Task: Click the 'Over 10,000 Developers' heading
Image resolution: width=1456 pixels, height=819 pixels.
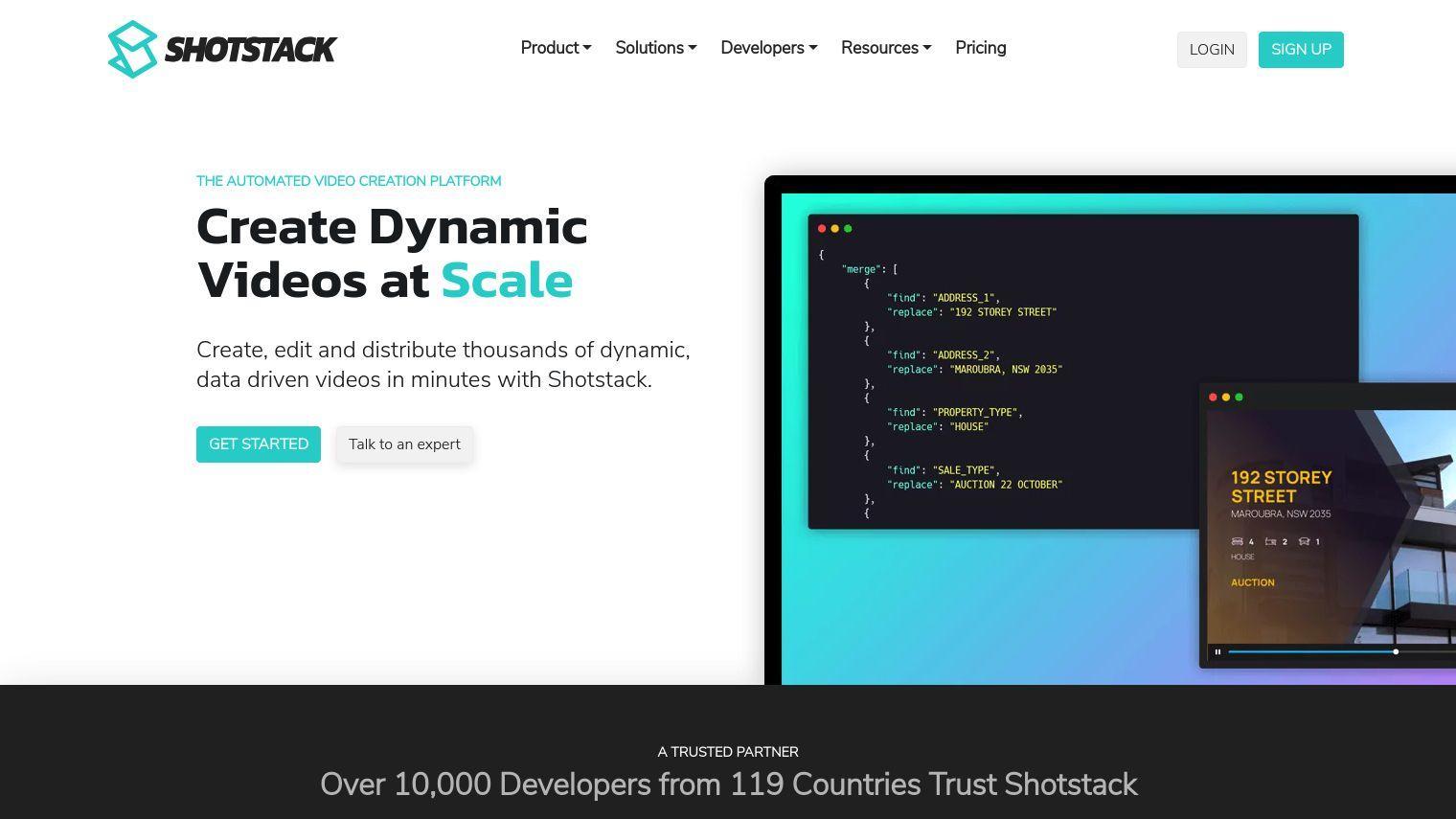Action: coord(728,785)
